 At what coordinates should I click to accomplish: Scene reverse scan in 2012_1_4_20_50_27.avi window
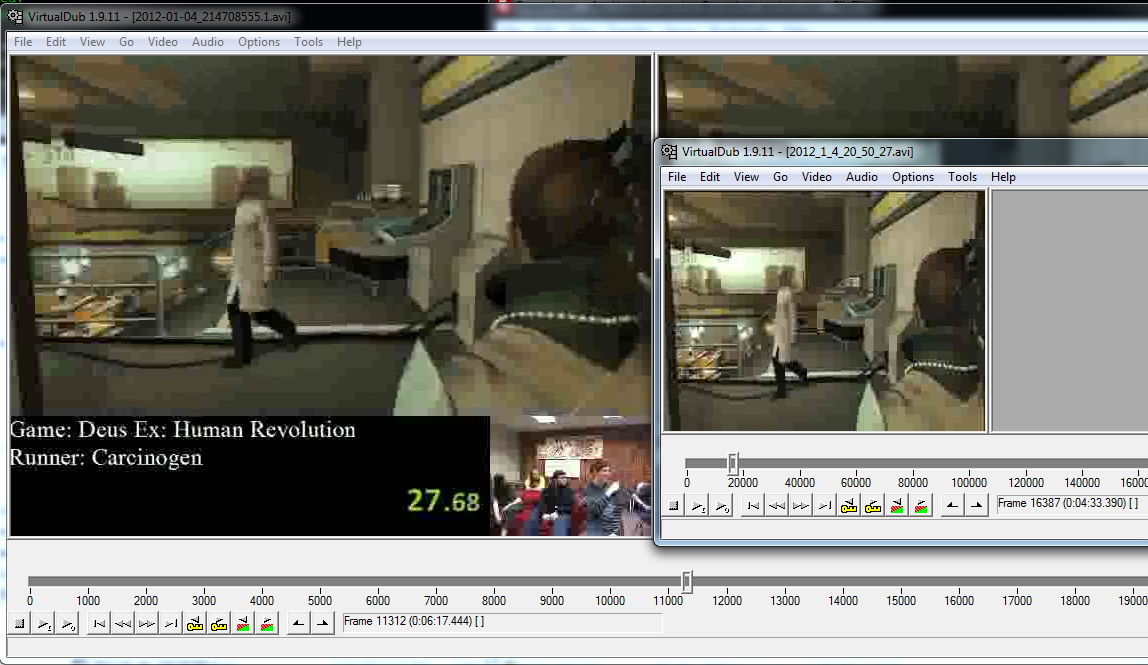click(x=897, y=505)
